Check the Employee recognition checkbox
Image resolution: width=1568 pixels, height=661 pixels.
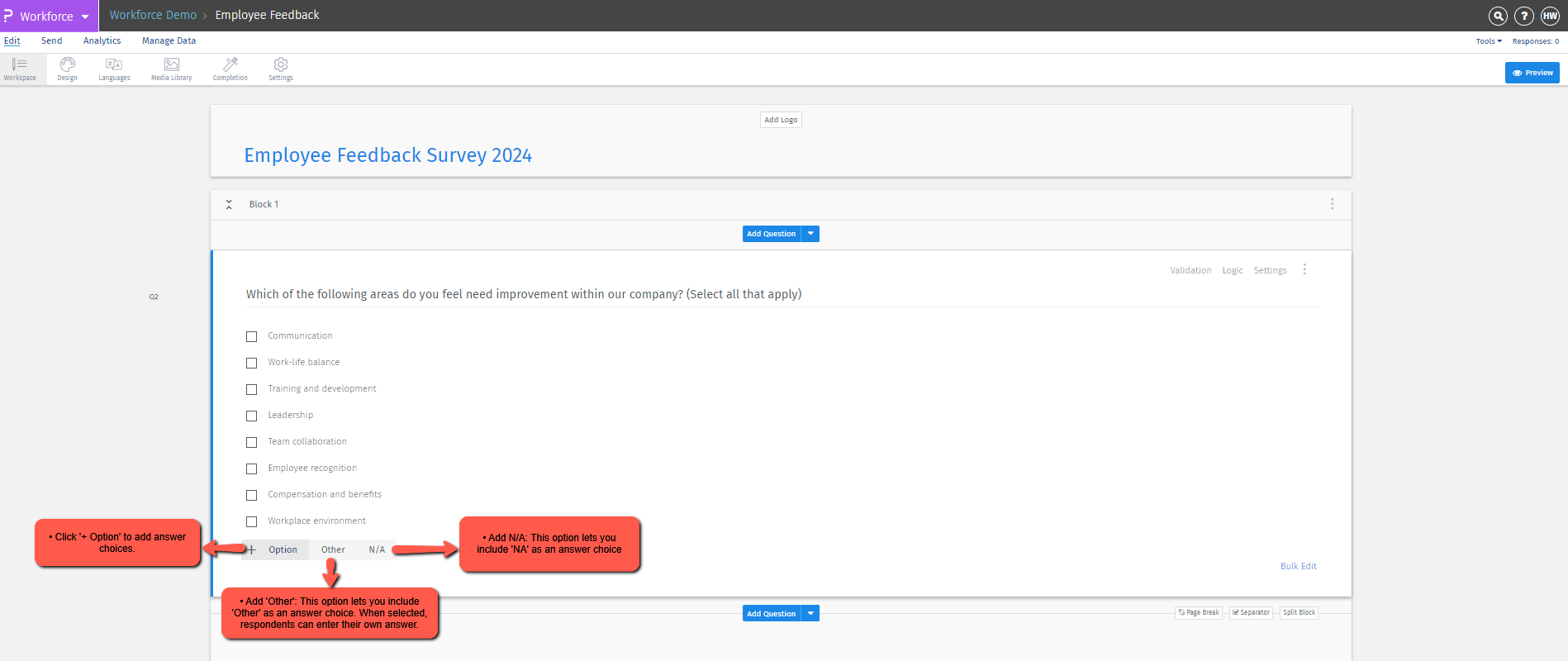[x=252, y=468]
